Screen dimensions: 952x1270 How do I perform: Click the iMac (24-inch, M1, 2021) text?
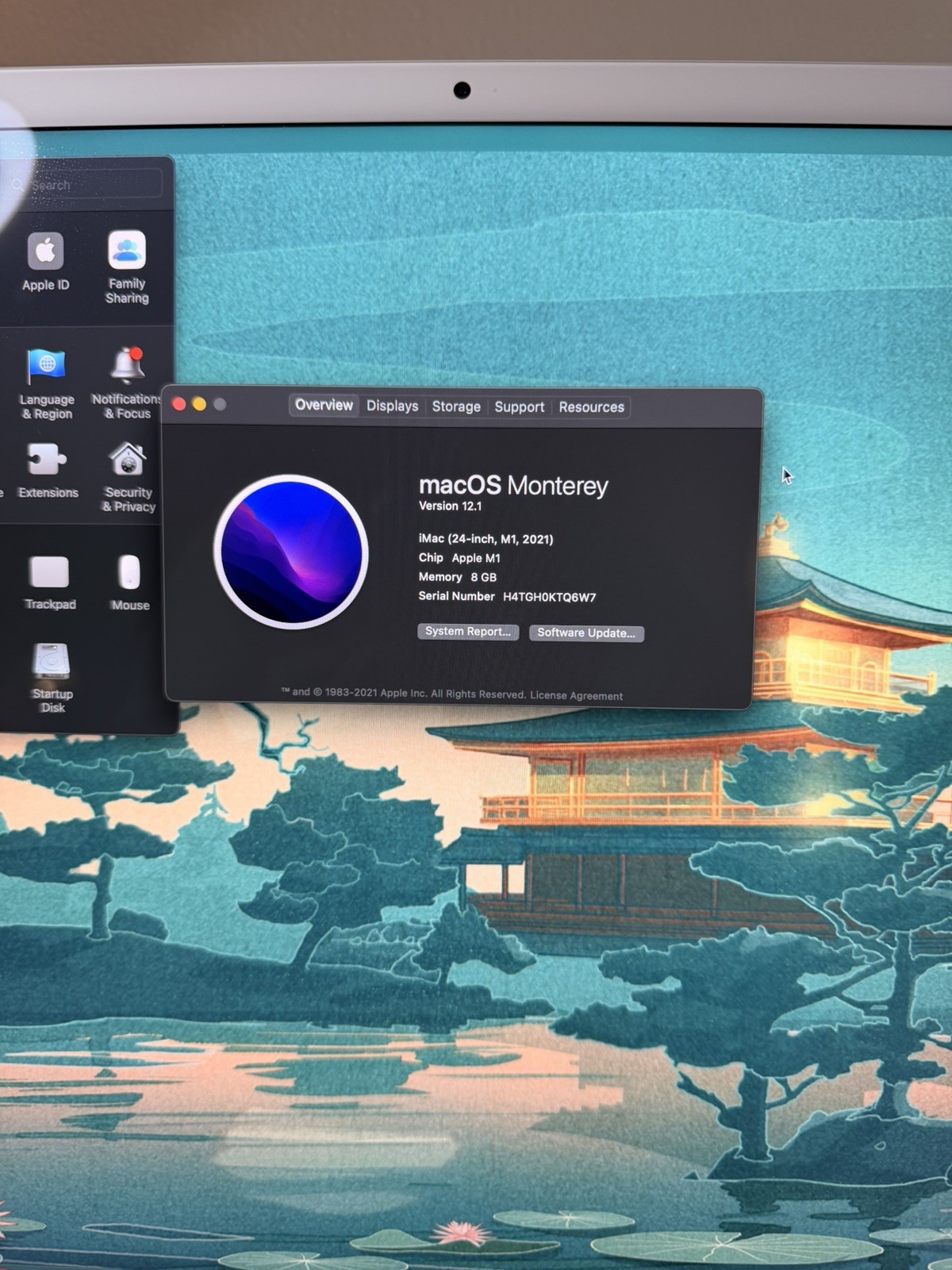pyautogui.click(x=486, y=539)
